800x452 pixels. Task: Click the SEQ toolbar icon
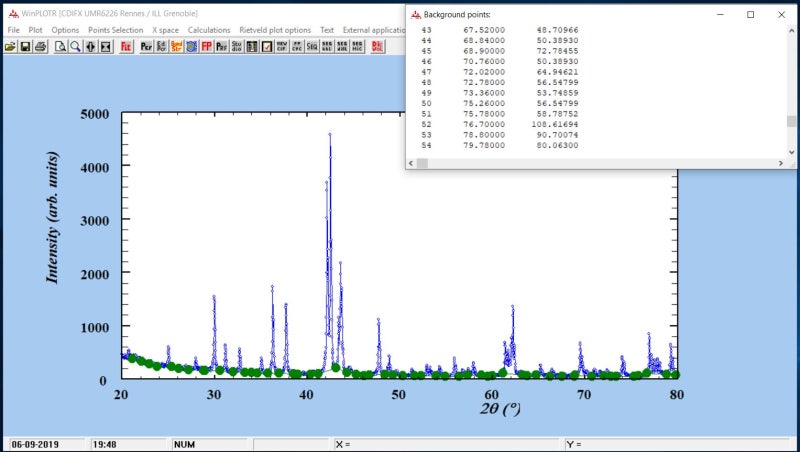click(312, 46)
